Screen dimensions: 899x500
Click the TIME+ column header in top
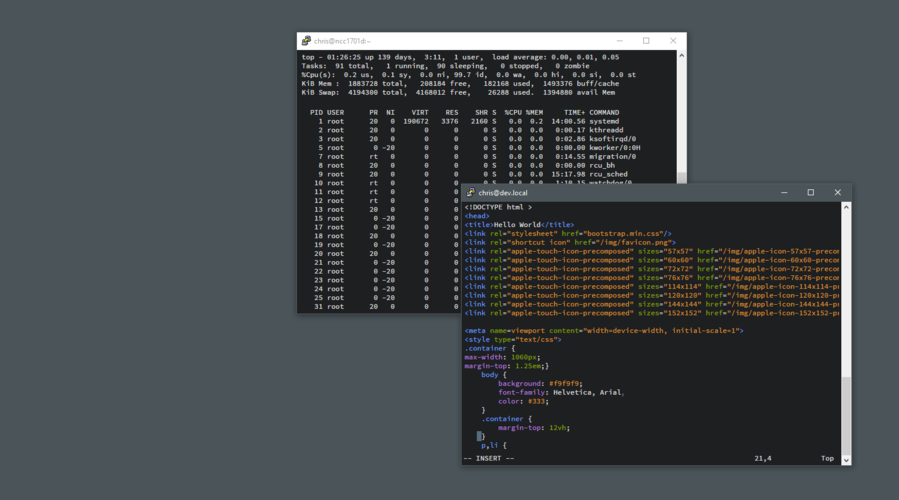(574, 112)
